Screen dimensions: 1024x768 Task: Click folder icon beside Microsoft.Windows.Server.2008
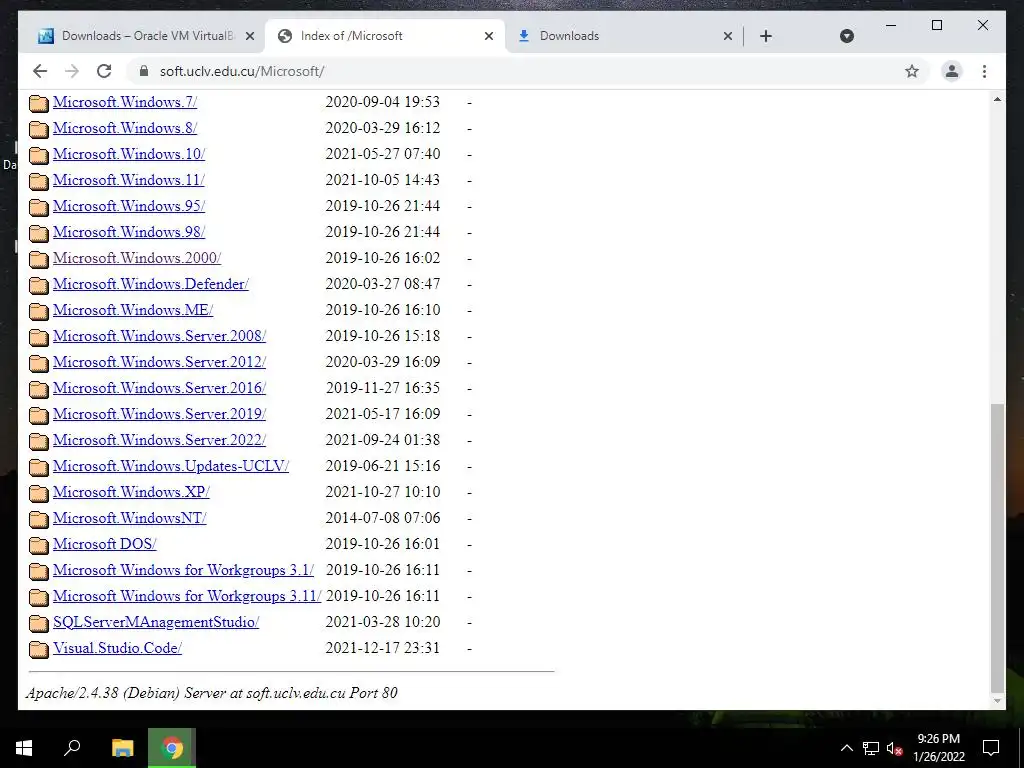click(x=39, y=337)
